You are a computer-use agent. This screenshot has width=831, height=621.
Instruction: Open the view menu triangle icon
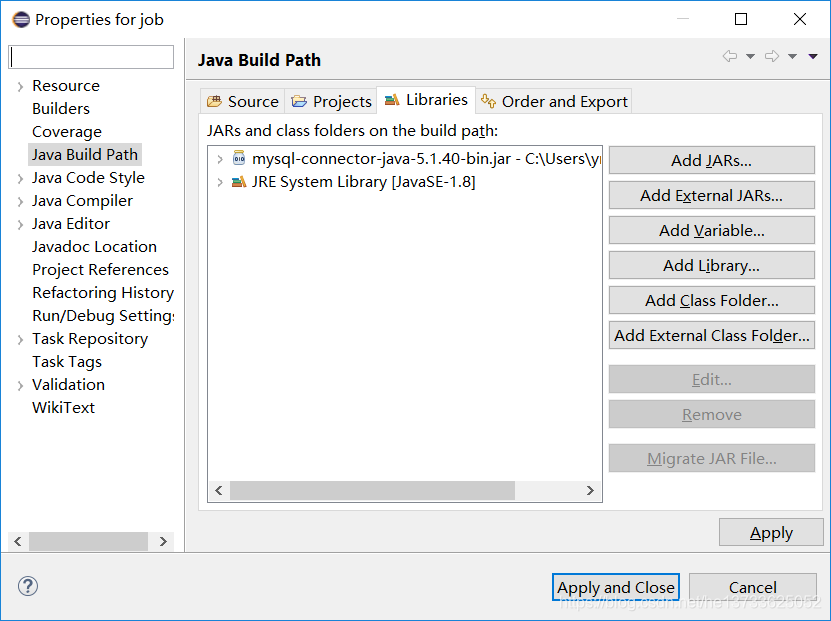[x=813, y=56]
